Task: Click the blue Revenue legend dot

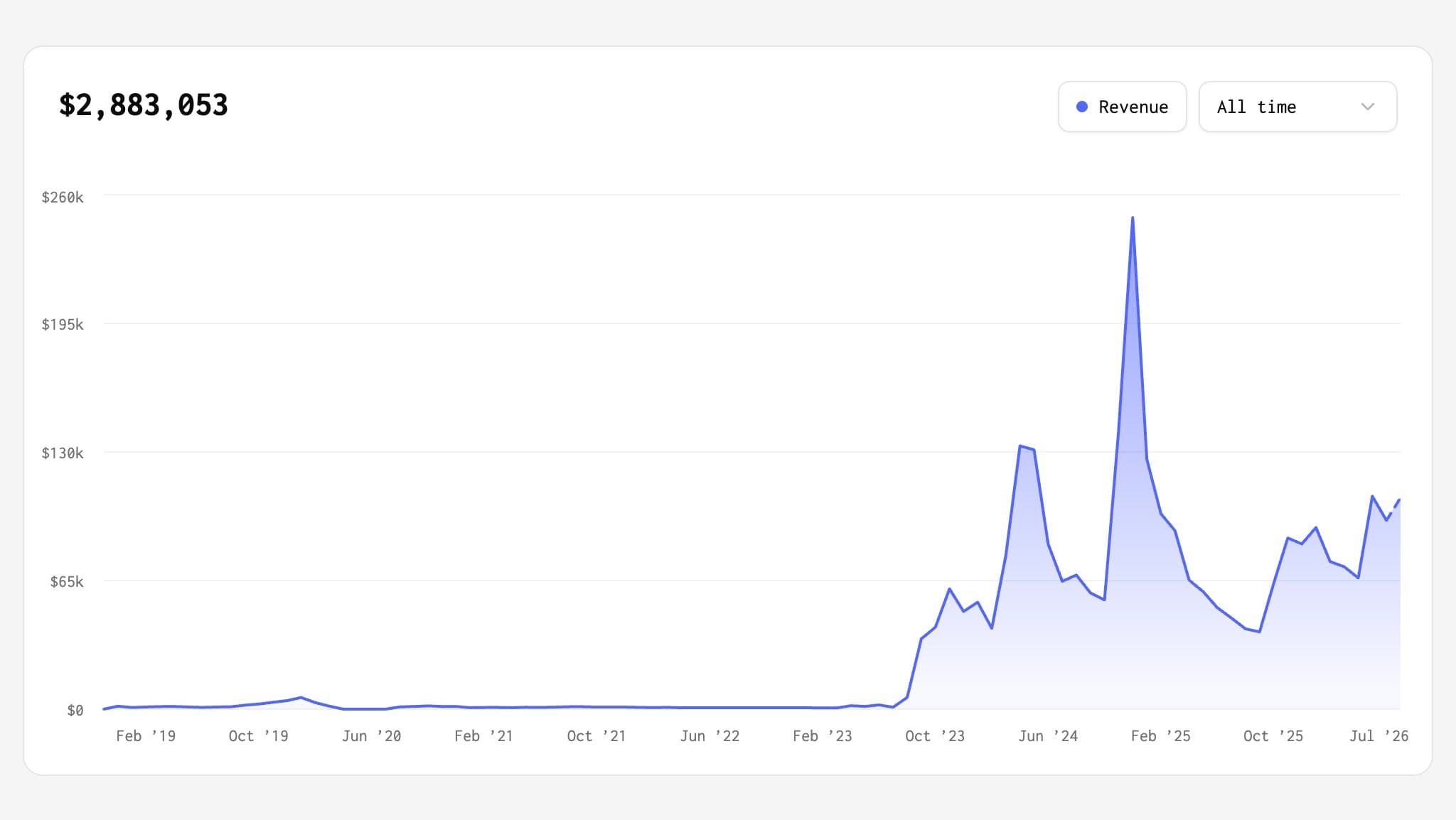Action: (1082, 107)
